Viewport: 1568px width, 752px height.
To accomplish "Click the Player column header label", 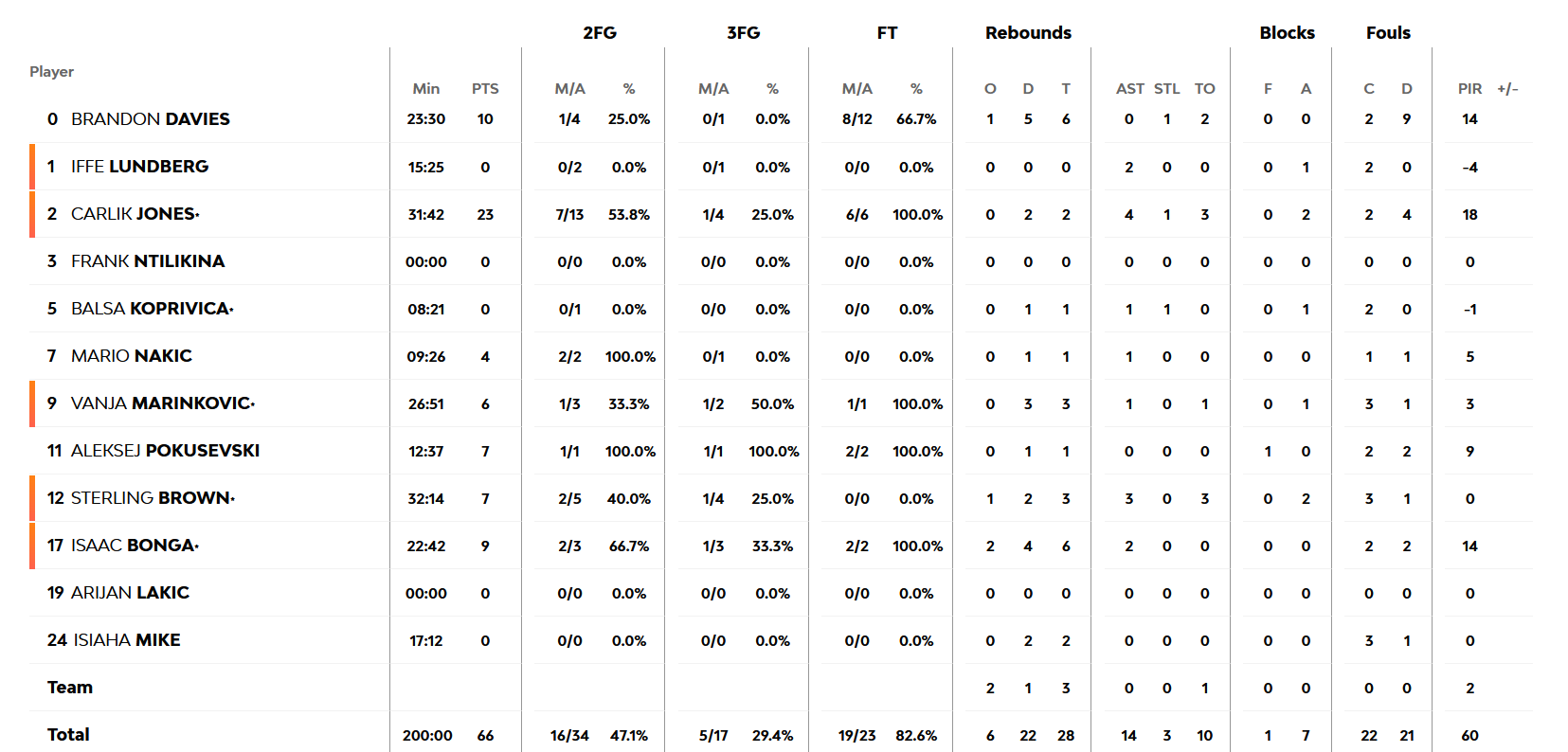I will (x=51, y=72).
